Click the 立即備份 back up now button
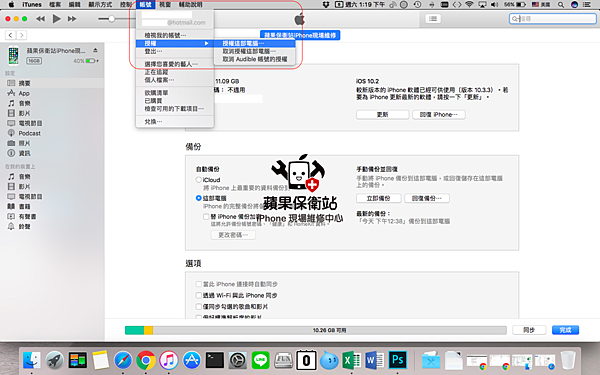This screenshot has height=375, width=600. coord(378,198)
